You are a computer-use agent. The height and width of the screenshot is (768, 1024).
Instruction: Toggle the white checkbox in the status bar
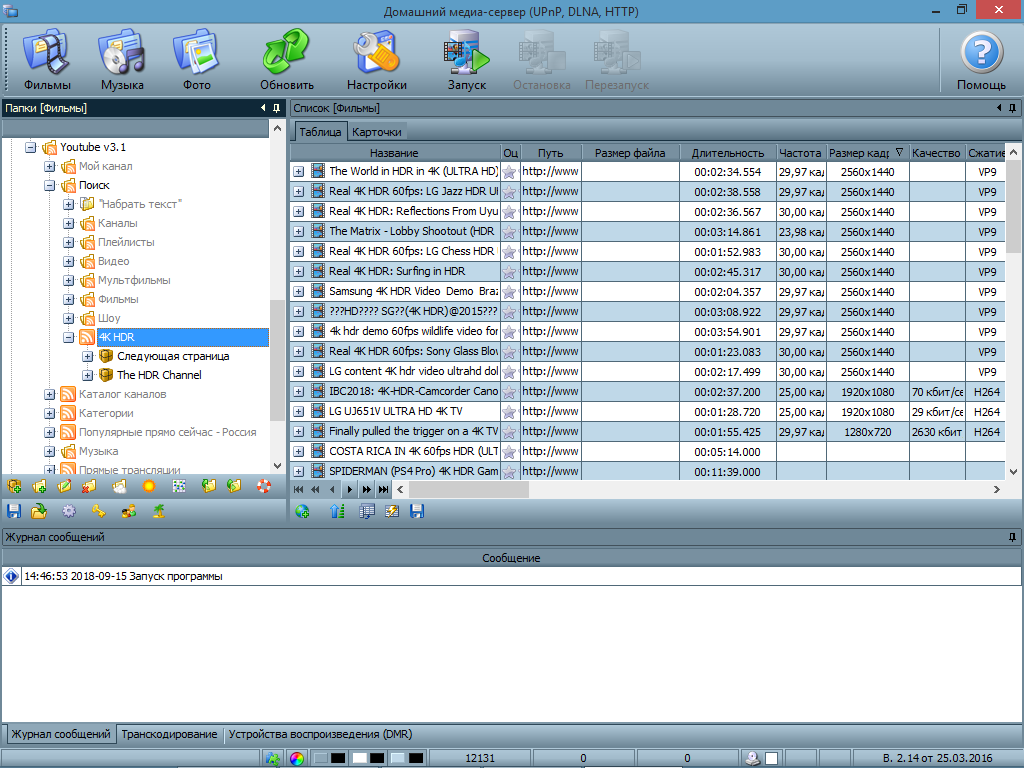tap(772, 759)
